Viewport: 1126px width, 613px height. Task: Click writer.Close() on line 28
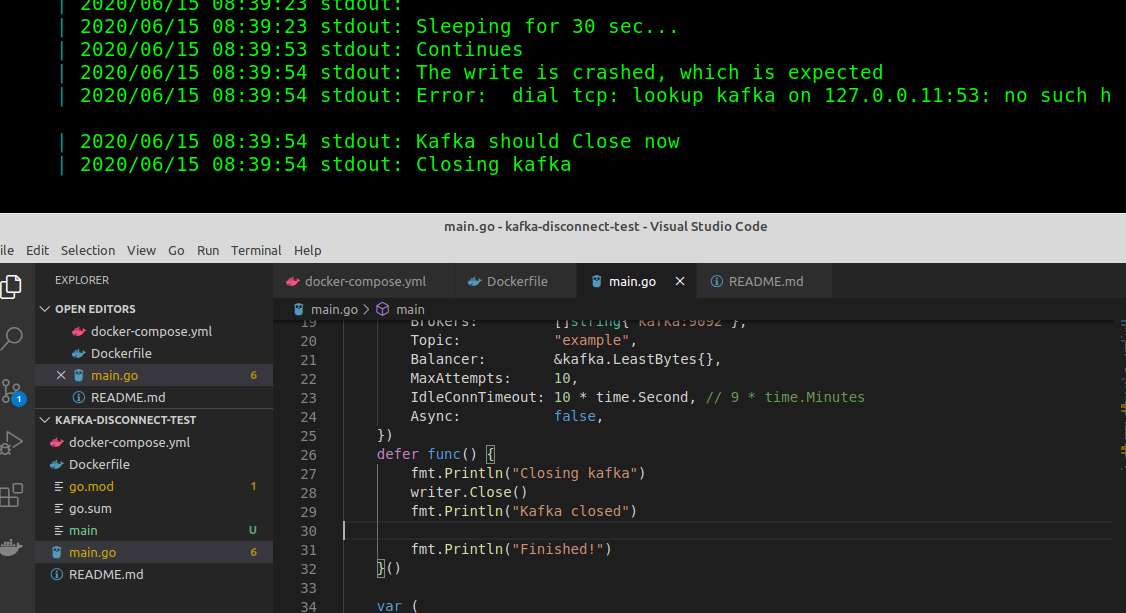pyautogui.click(x=469, y=492)
